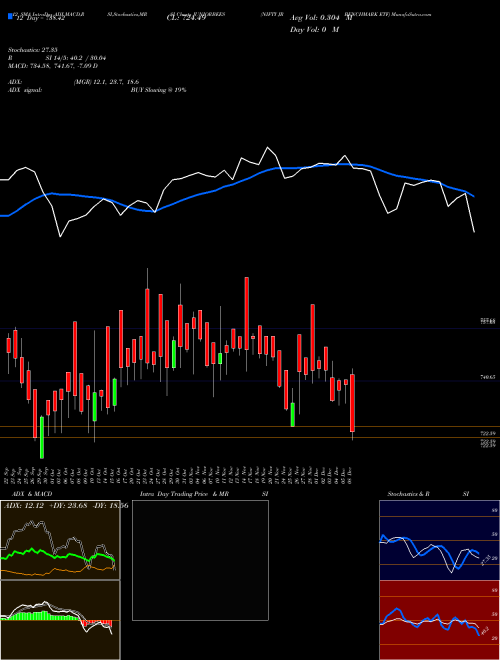Click the 'Intra Day Trading Price & MRSI' heading
This screenshot has width=500, height=660.
point(204,494)
